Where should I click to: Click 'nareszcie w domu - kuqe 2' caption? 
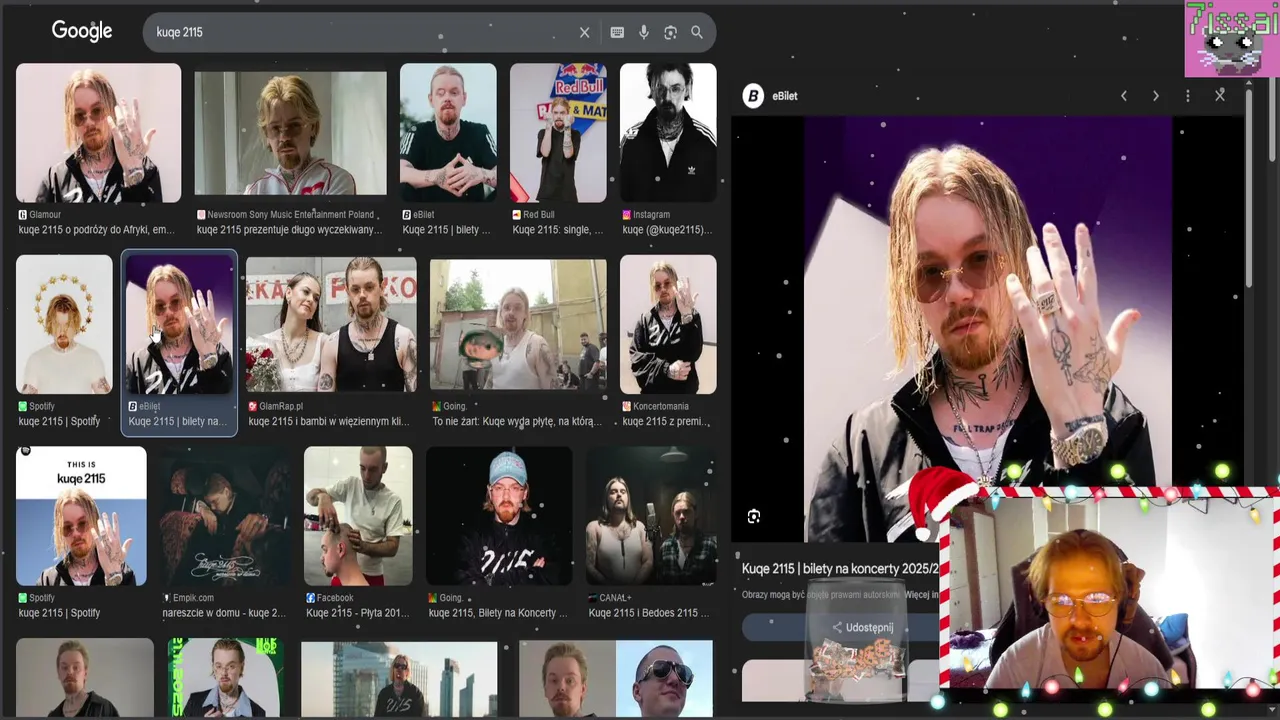tap(223, 613)
